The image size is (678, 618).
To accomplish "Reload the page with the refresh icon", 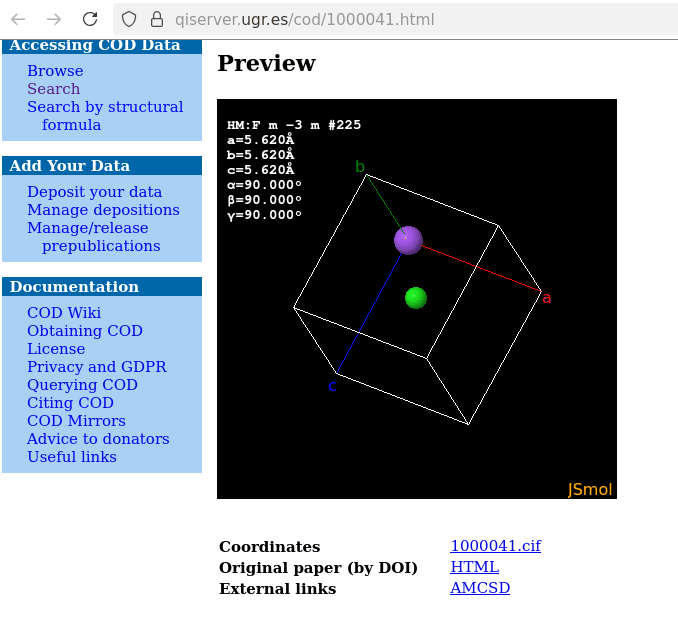I will [x=90, y=19].
